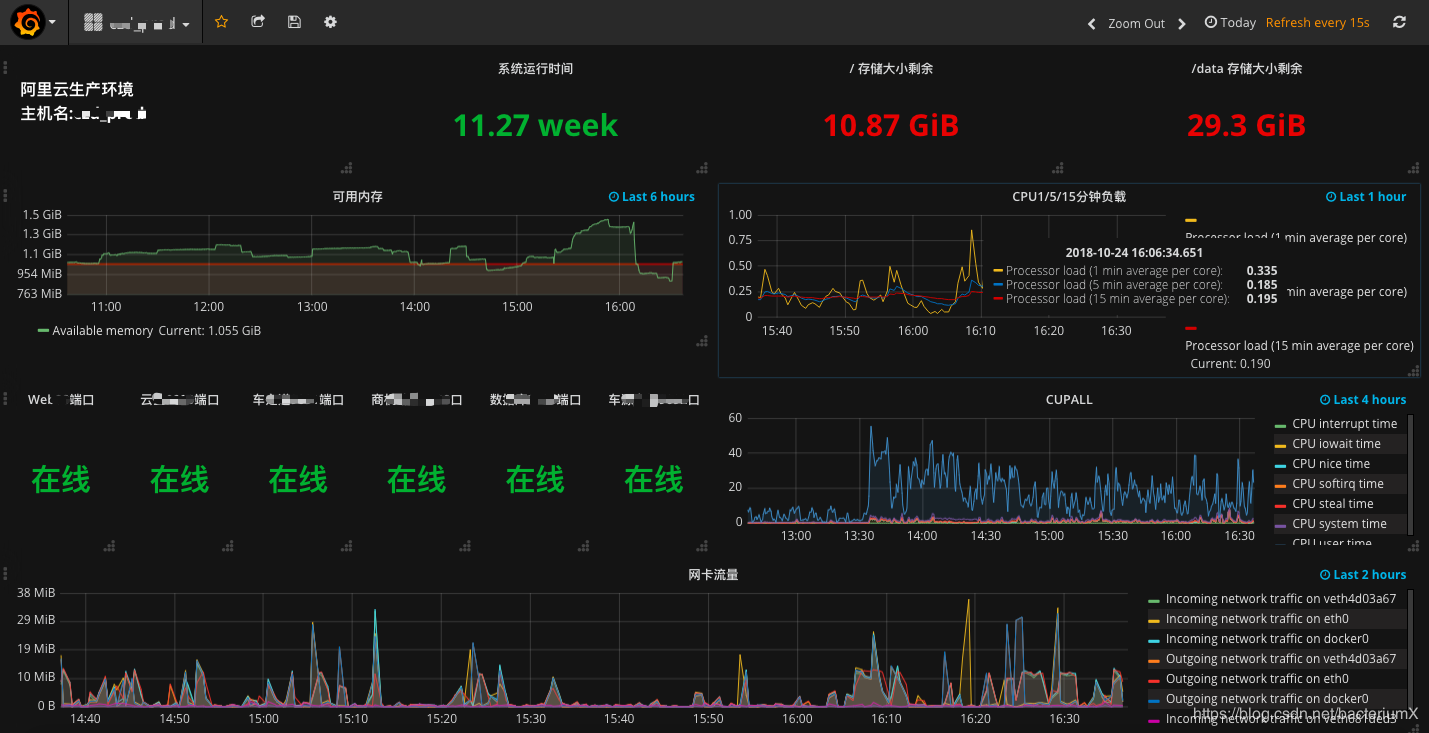
Task: Open the dashboard selector dropdown
Action: (x=137, y=22)
